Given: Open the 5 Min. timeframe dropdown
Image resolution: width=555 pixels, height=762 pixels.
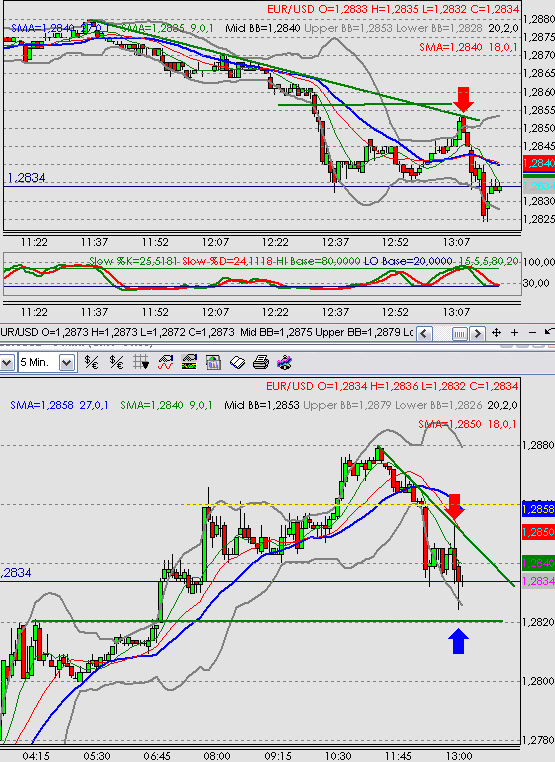Looking at the screenshot, I should 67,363.
